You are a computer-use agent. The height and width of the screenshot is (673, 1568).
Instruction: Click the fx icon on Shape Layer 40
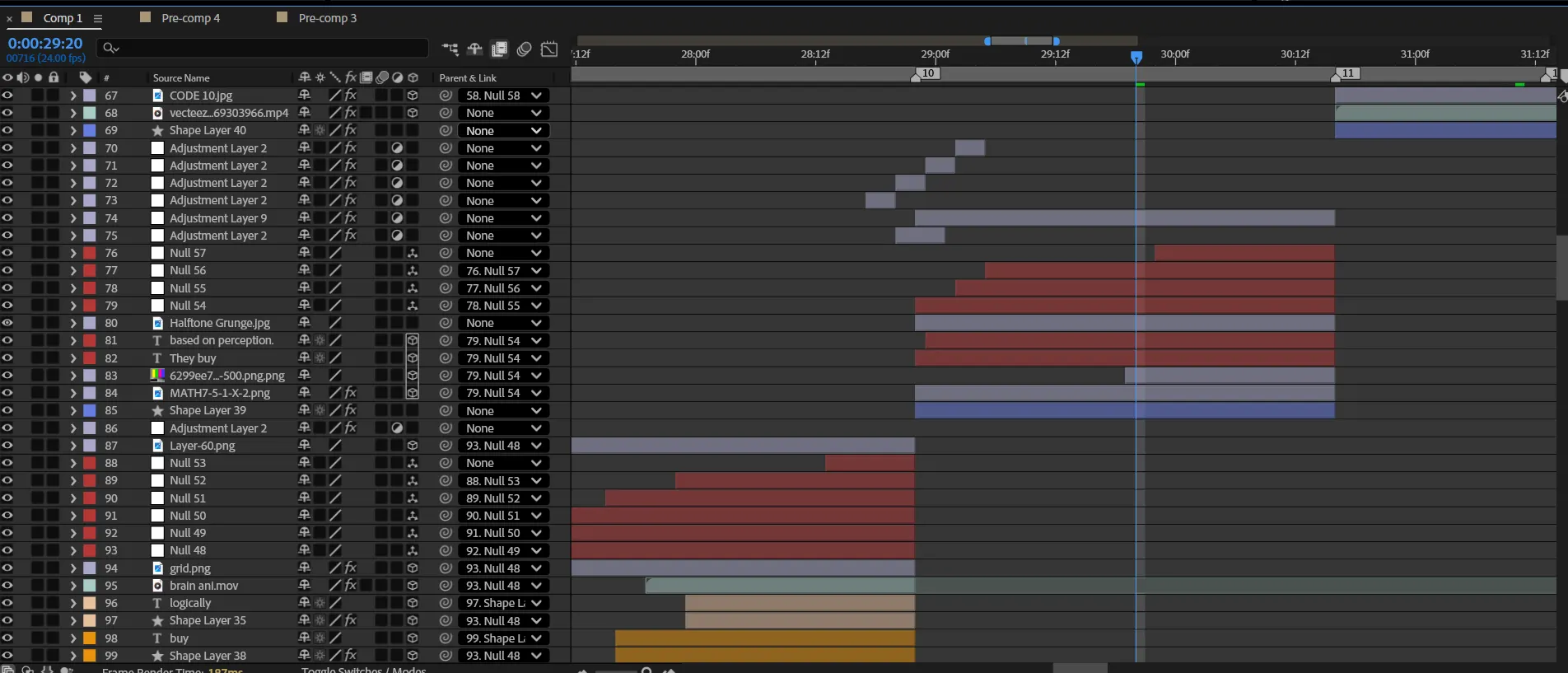pyautogui.click(x=351, y=130)
